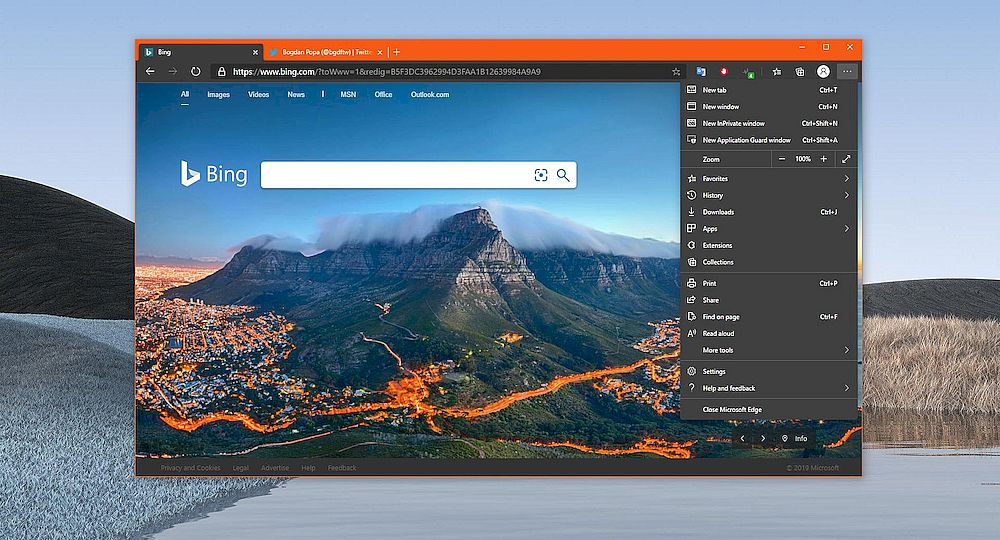
Task: Click the back navigation arrow
Action: tap(150, 72)
